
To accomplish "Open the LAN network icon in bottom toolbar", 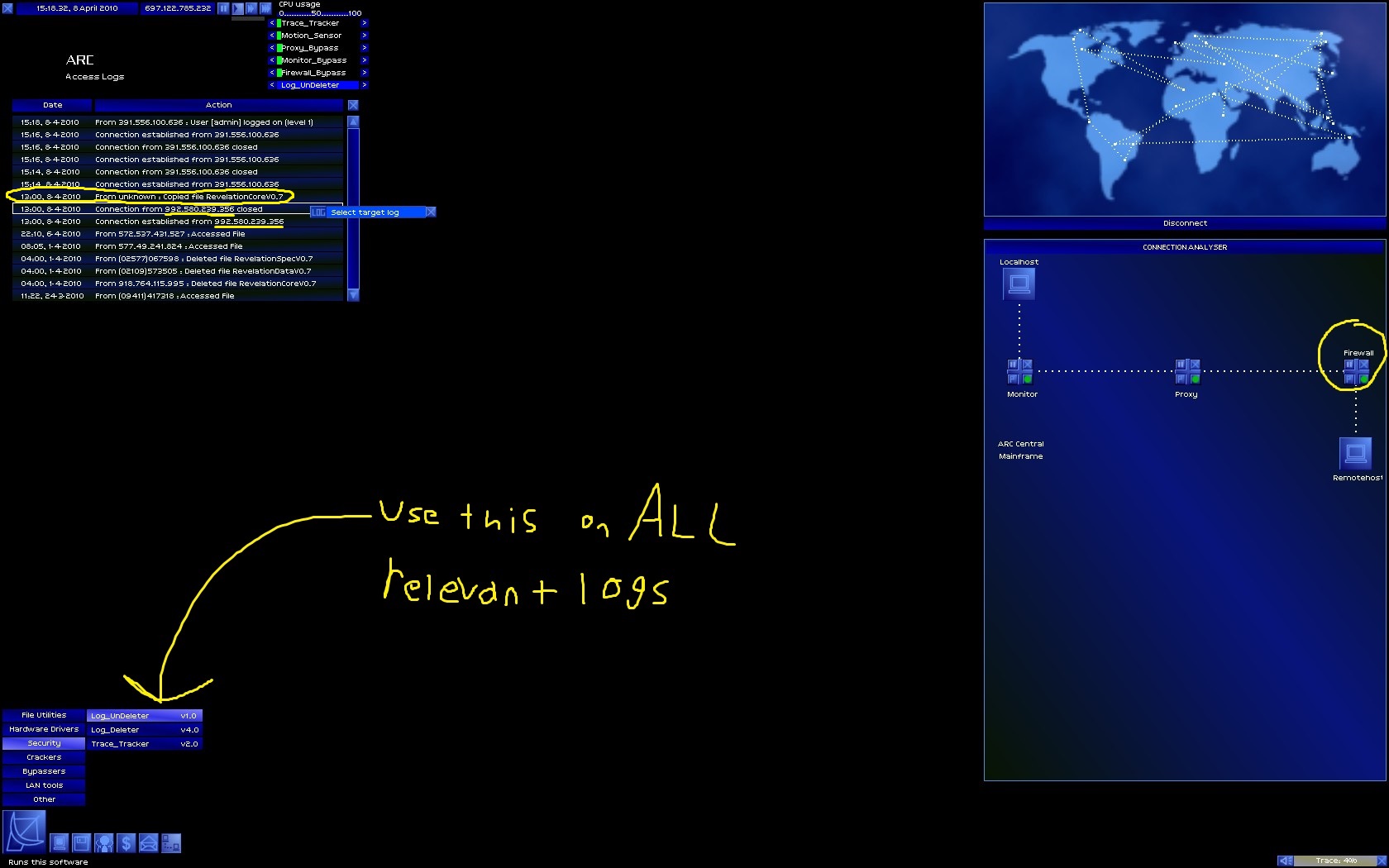I will pyautogui.click(x=170, y=843).
